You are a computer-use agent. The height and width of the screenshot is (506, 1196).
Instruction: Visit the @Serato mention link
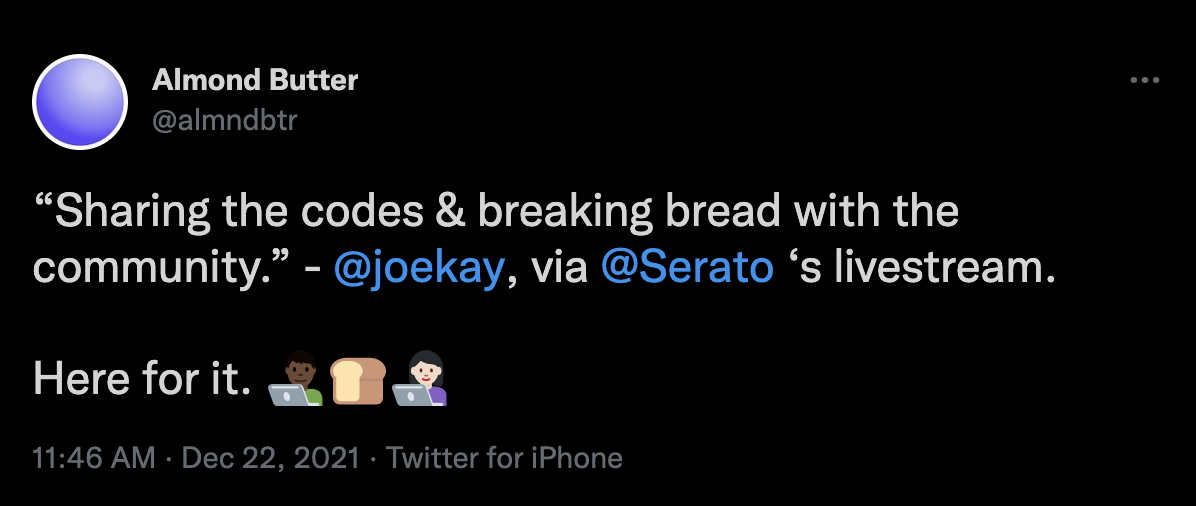688,270
